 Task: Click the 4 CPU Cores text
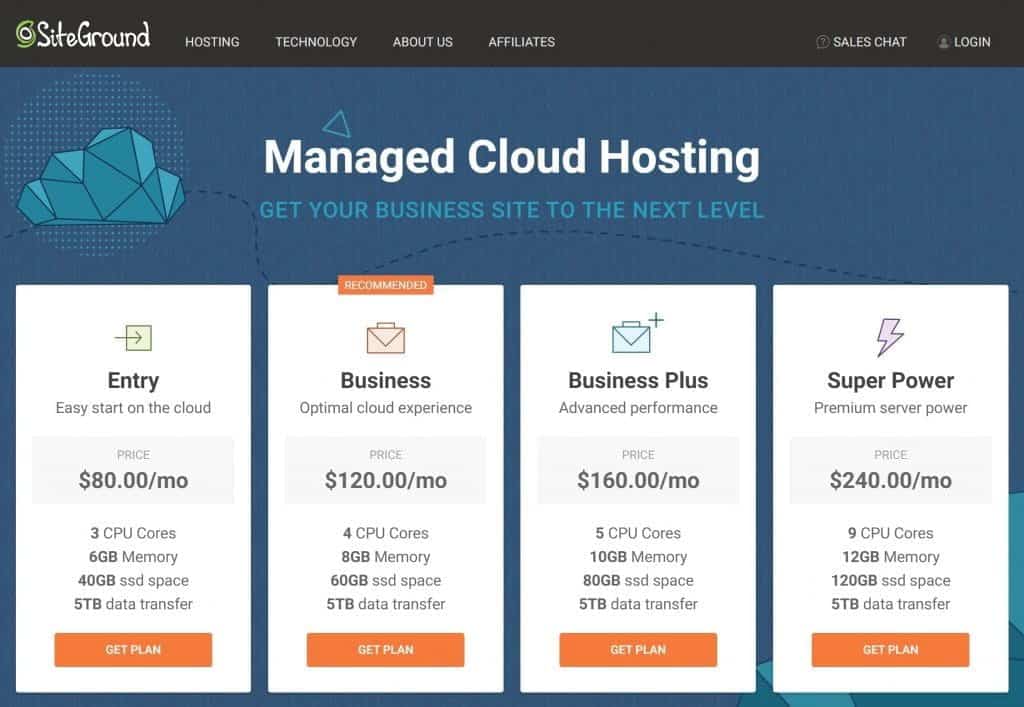(385, 533)
